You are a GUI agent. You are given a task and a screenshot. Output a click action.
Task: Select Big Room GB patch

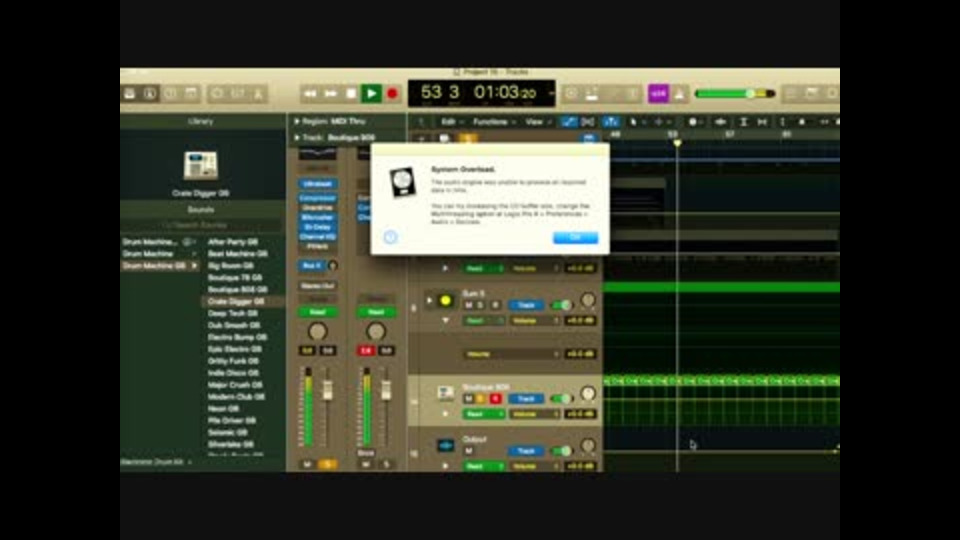(x=231, y=266)
